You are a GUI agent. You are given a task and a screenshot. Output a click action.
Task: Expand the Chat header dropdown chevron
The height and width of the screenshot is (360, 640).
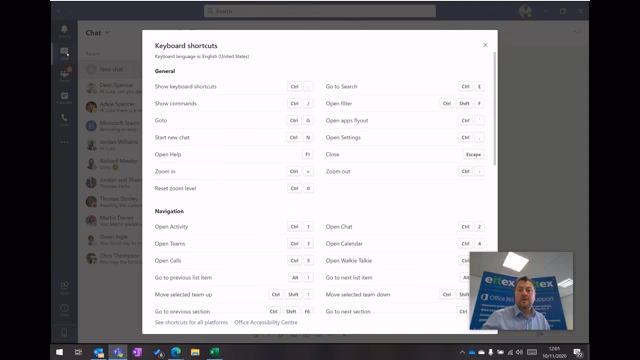(x=107, y=33)
